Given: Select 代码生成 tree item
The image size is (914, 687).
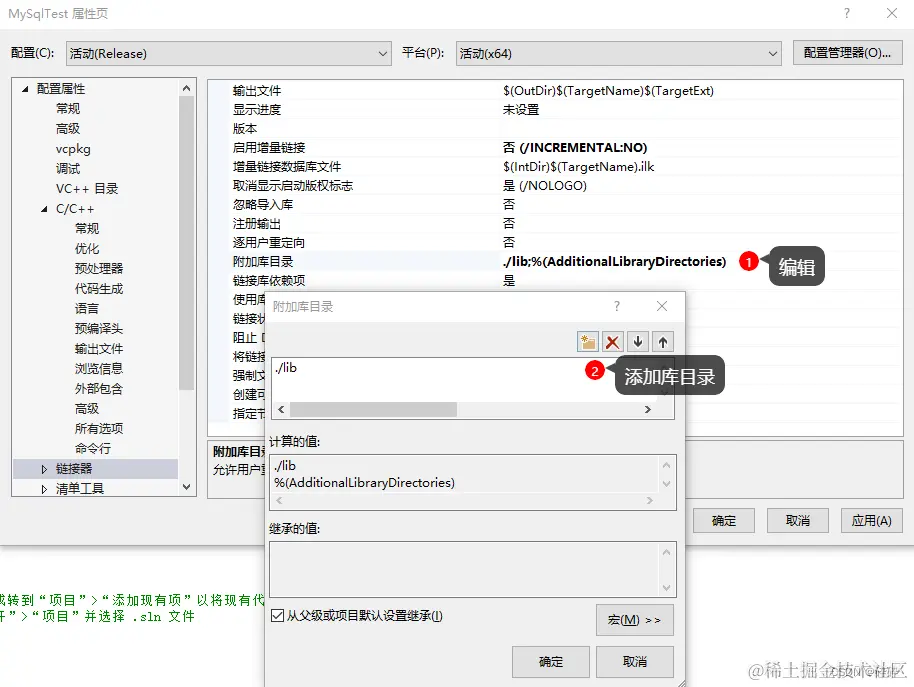Looking at the screenshot, I should pos(99,289).
